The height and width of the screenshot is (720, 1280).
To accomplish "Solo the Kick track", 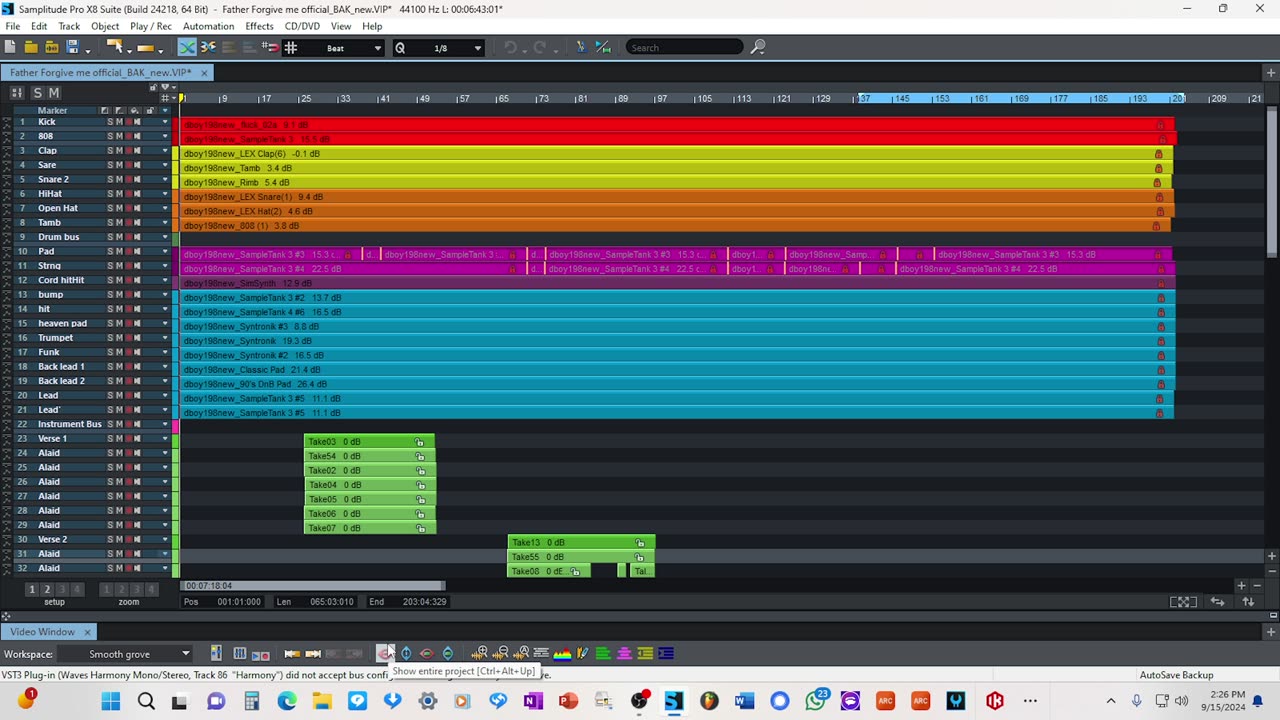I will coord(110,122).
